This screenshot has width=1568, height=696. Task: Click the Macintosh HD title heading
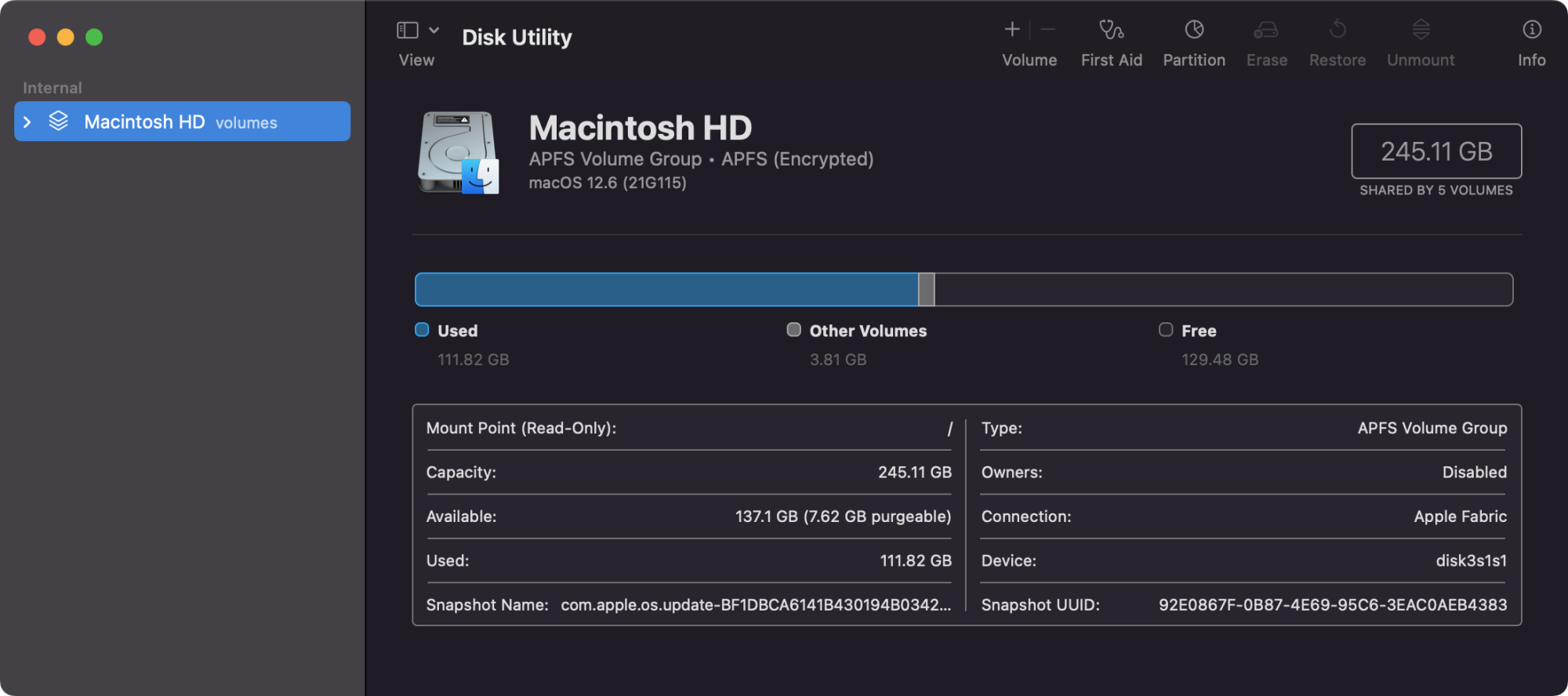click(641, 128)
